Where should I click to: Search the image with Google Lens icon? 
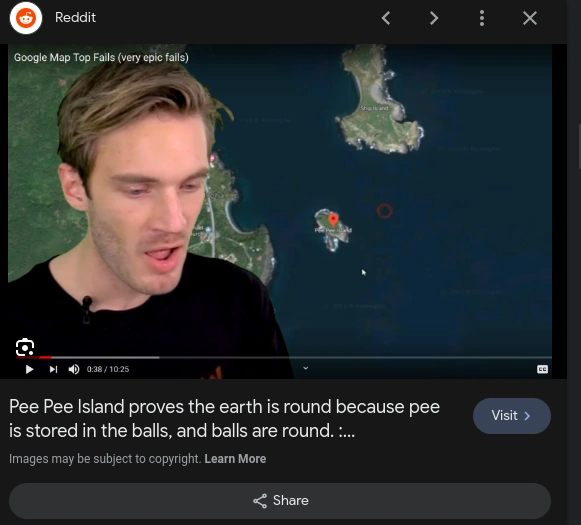coord(25,347)
